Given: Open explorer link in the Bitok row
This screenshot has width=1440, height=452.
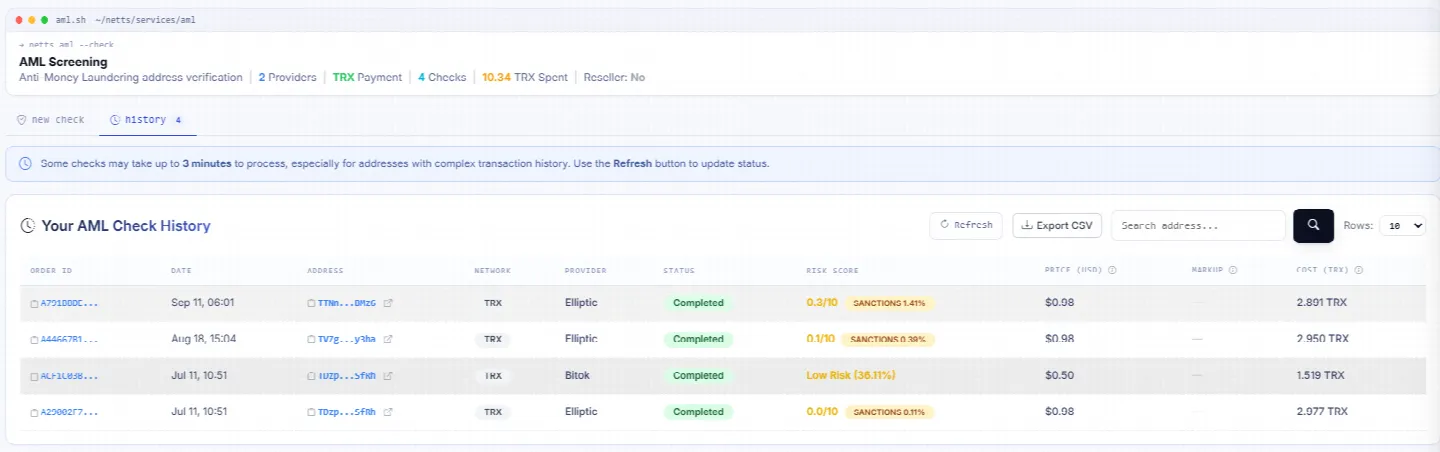Looking at the screenshot, I should (x=388, y=376).
